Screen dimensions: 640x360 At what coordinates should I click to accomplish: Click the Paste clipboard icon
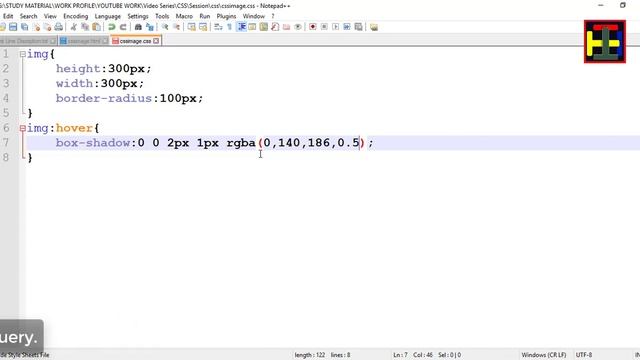pyautogui.click(x=96, y=27)
